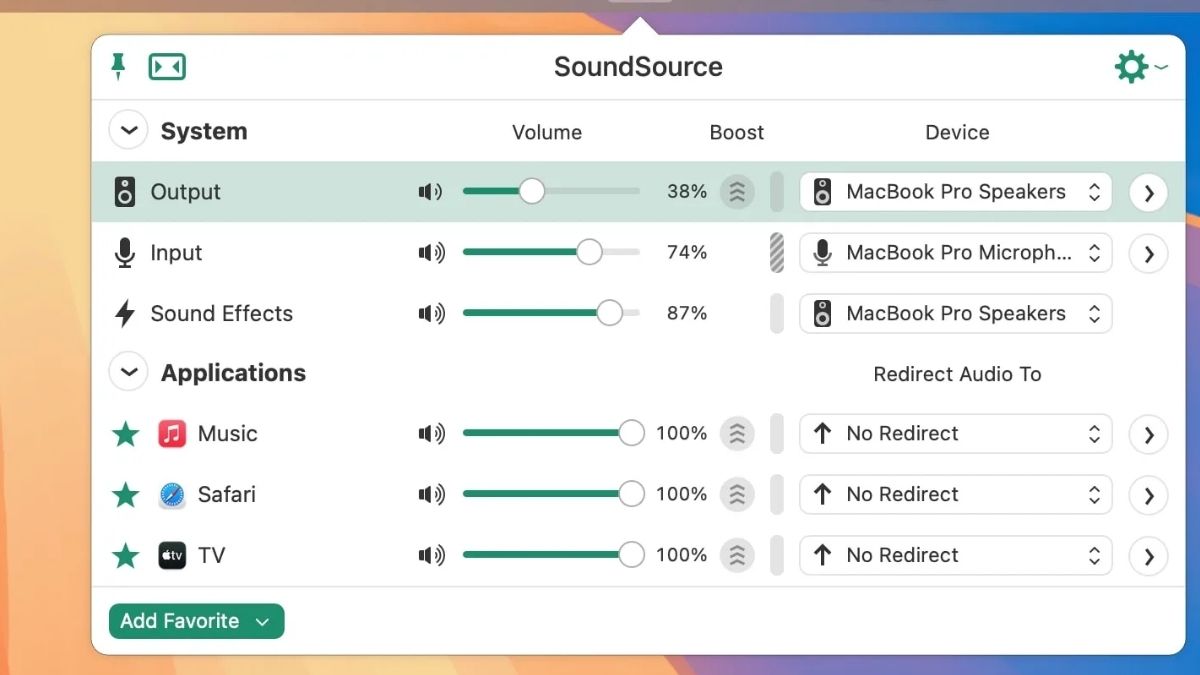Pin the SoundSource window open

point(118,67)
